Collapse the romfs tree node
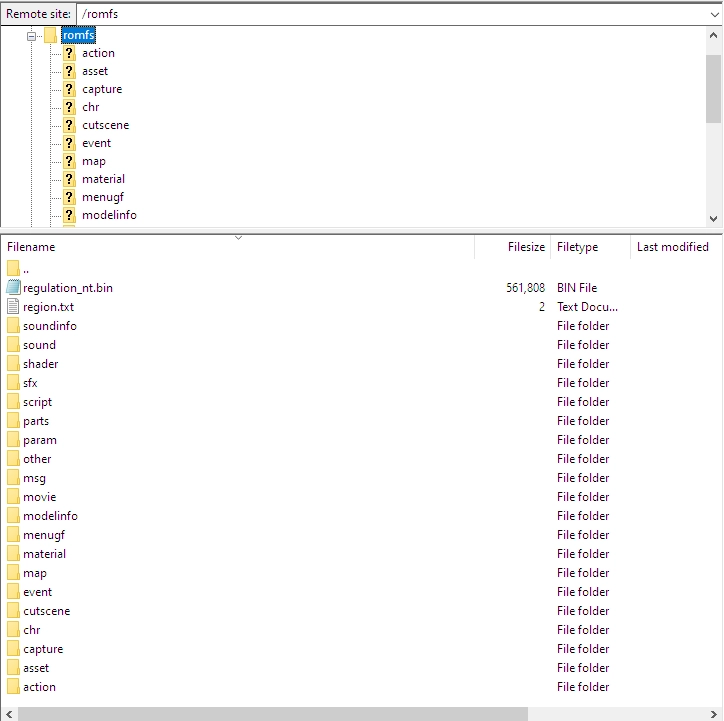 point(31,36)
